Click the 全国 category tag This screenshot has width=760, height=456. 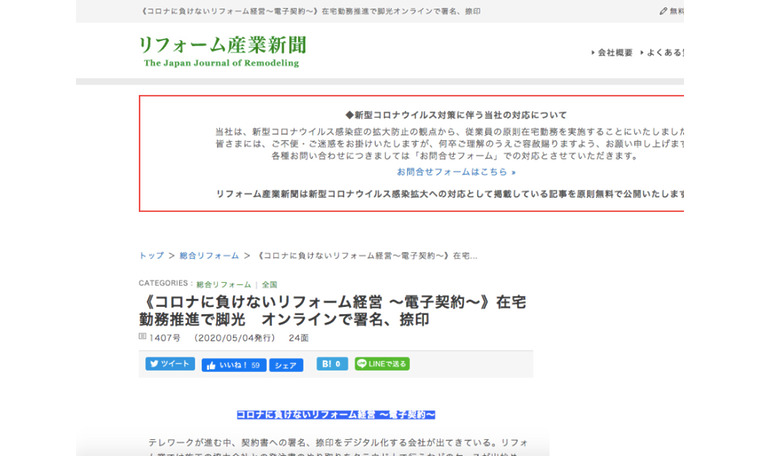[269, 285]
